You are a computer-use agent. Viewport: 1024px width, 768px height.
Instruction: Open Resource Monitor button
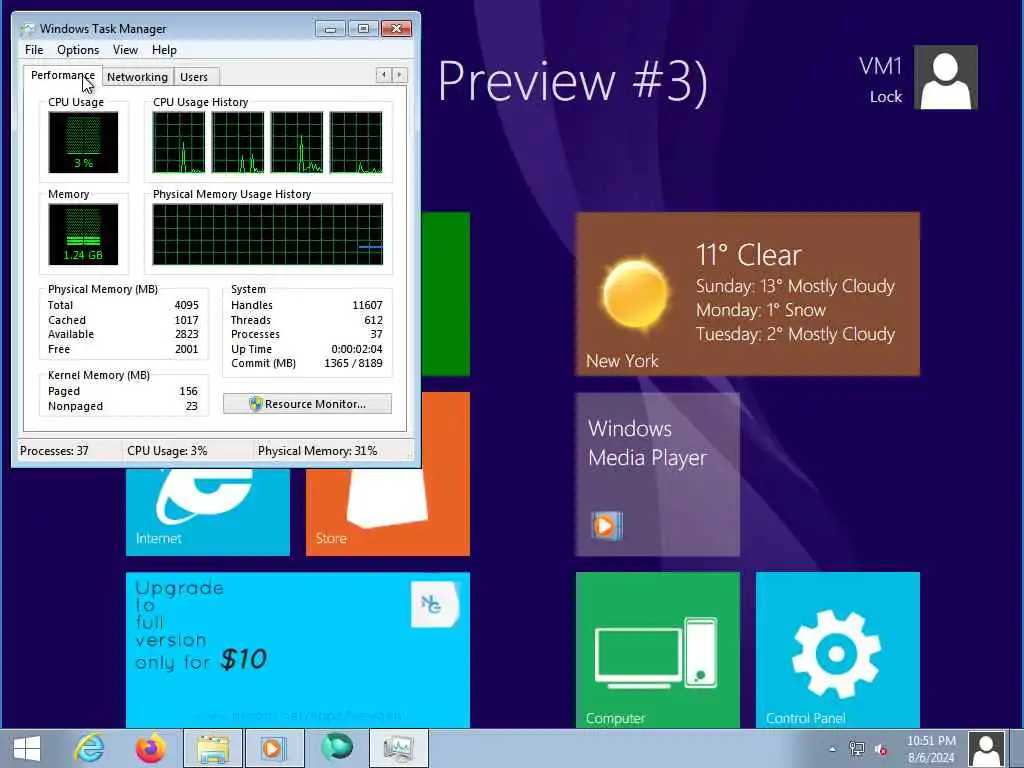[x=307, y=404]
